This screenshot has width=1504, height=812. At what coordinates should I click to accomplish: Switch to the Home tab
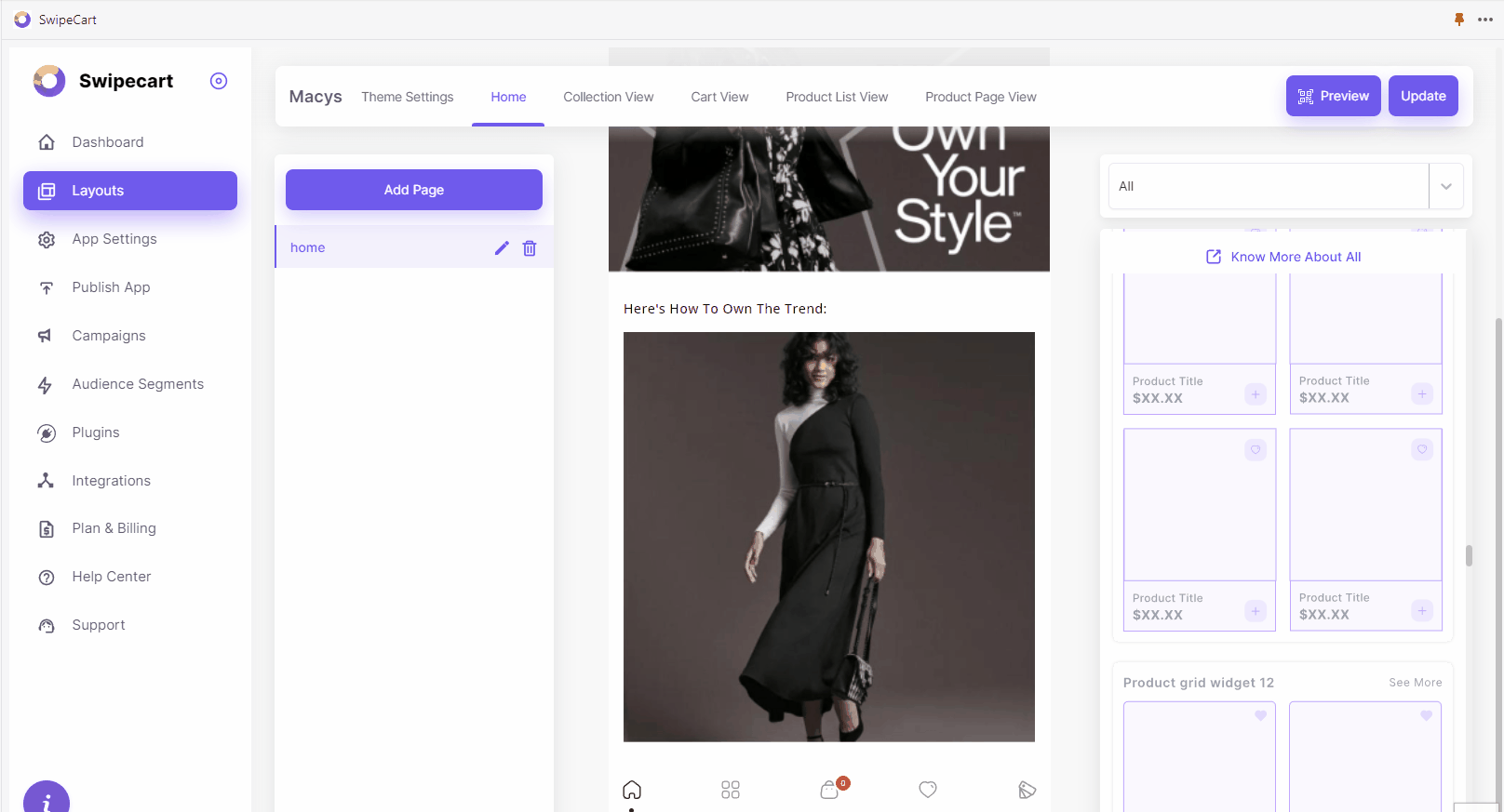508,97
